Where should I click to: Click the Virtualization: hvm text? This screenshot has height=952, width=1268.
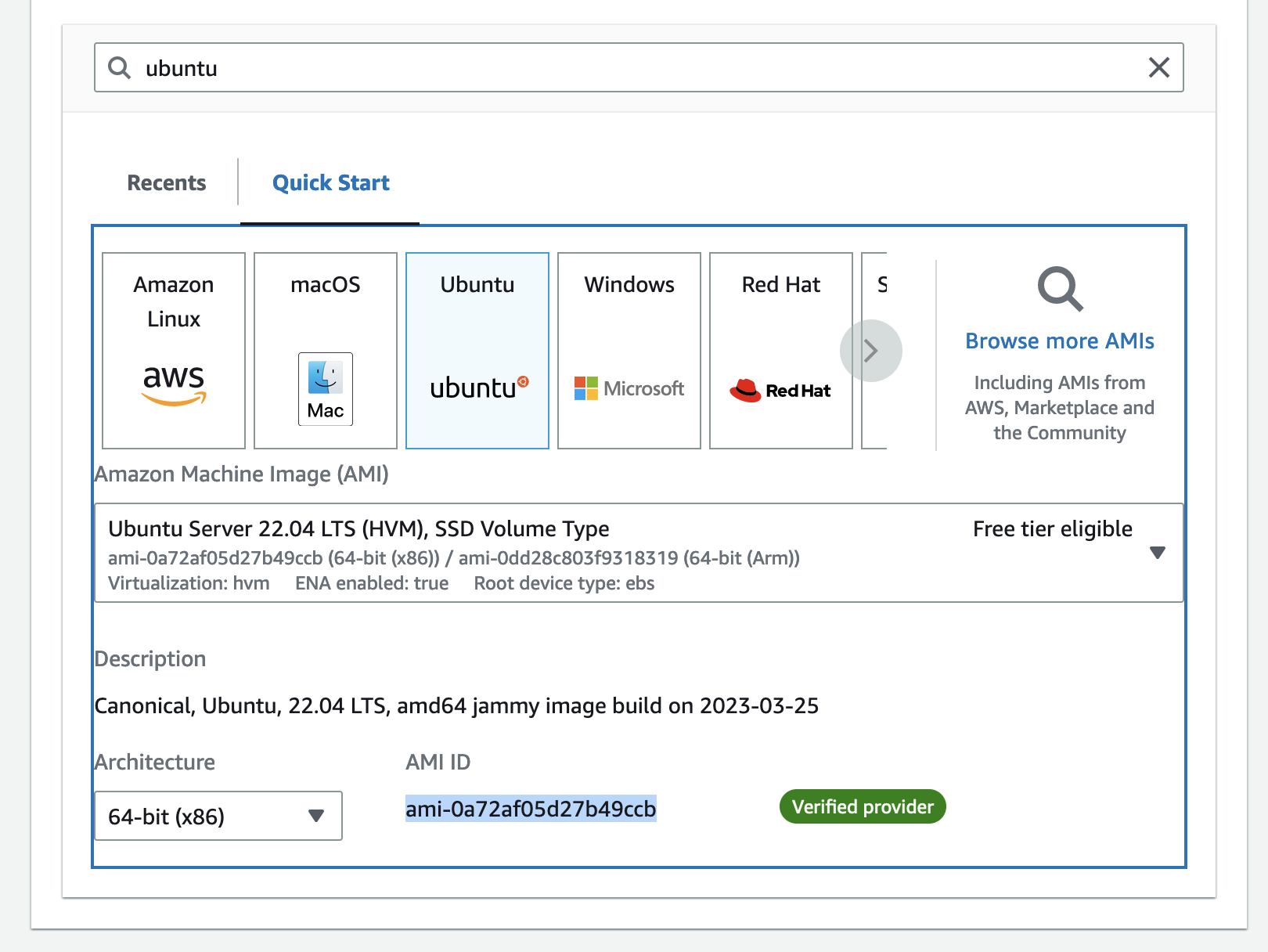[x=189, y=583]
